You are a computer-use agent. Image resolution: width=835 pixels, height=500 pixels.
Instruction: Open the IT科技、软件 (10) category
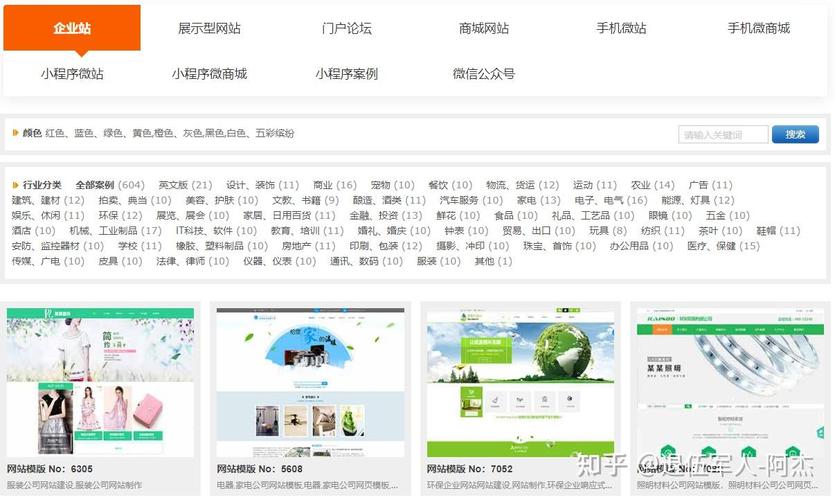(216, 231)
